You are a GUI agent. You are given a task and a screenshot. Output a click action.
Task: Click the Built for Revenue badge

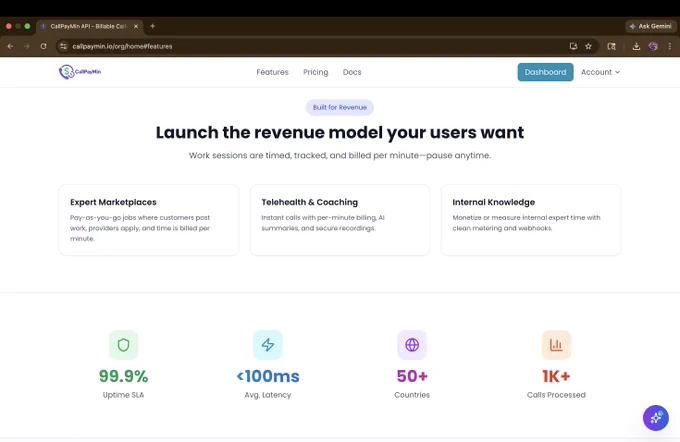(x=340, y=107)
